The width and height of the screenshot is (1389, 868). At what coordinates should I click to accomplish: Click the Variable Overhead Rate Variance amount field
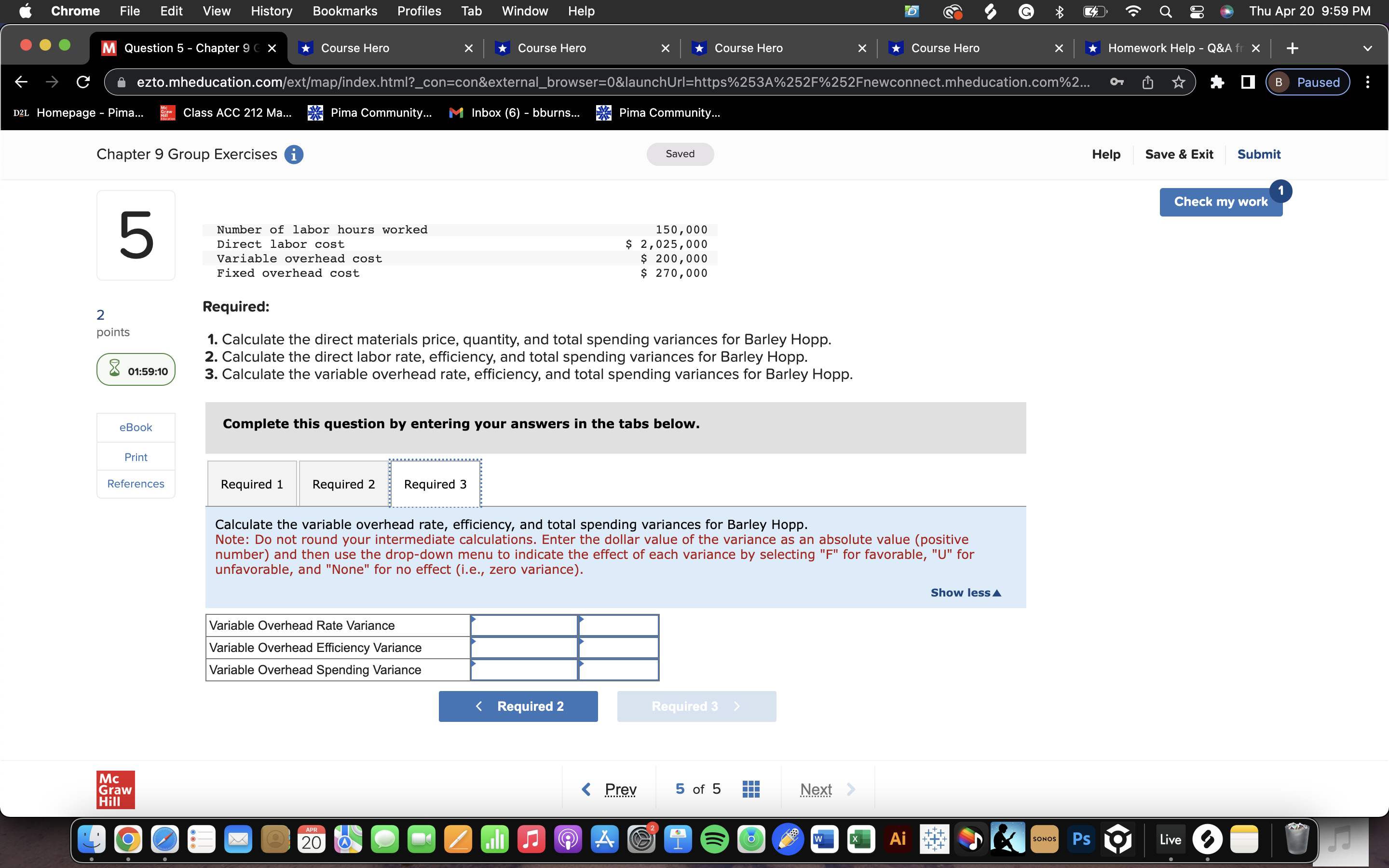[523, 625]
